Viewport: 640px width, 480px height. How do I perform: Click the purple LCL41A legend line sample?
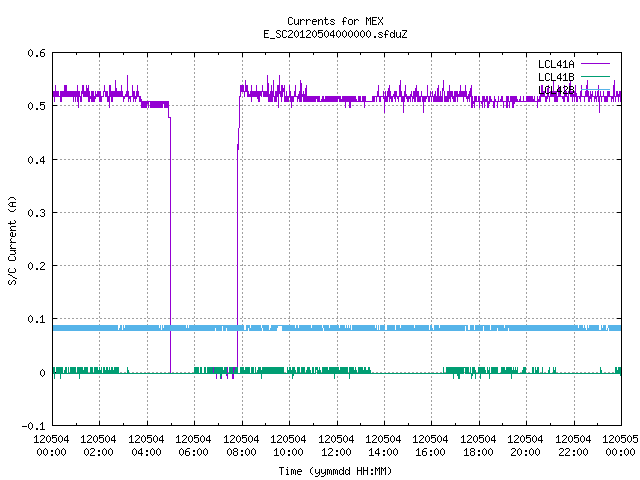tap(595, 64)
